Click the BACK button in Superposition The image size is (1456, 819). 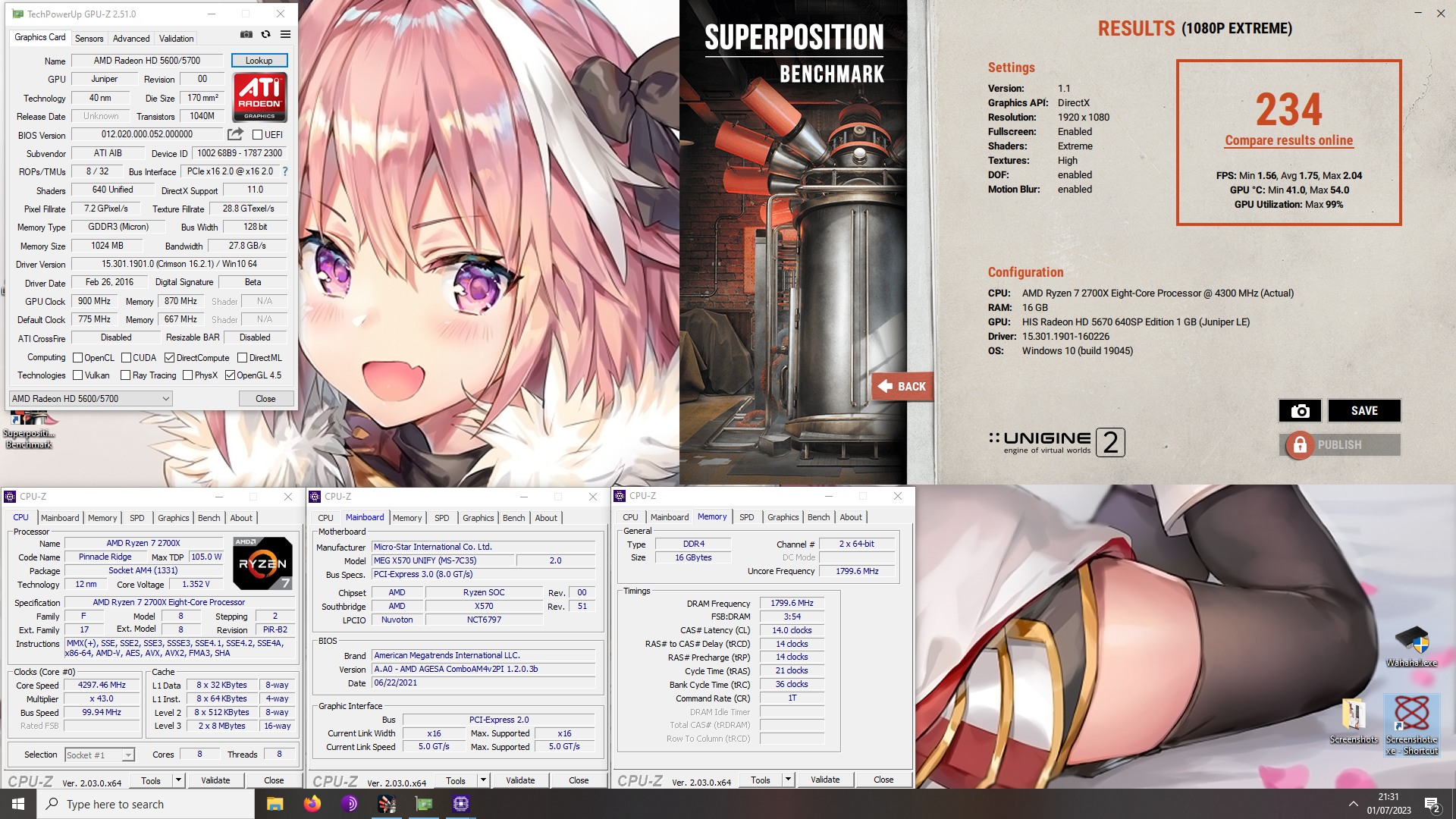pyautogui.click(x=902, y=387)
